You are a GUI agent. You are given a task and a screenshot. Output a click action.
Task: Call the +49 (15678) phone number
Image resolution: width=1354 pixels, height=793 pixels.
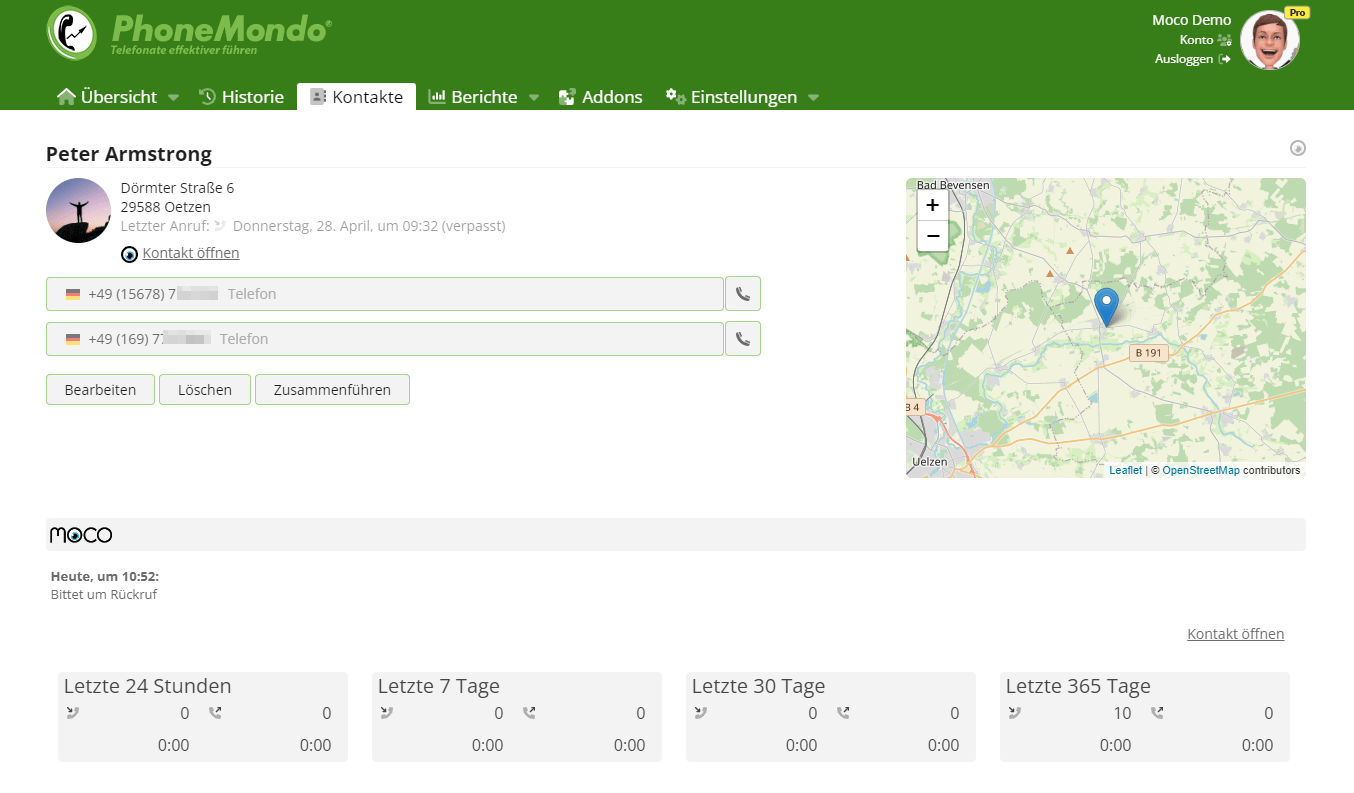[x=742, y=294]
